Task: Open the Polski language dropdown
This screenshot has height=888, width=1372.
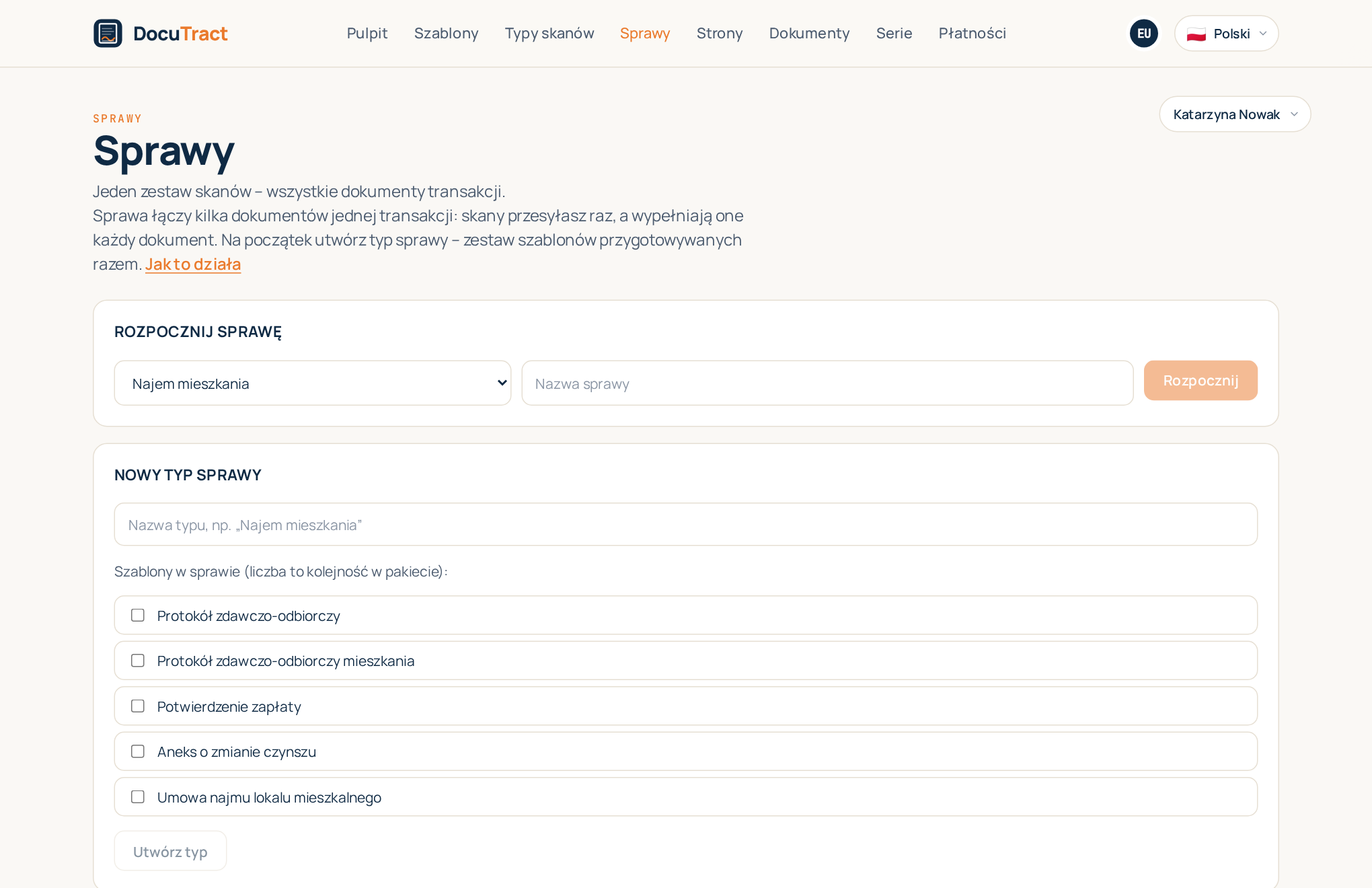Action: [x=1226, y=33]
